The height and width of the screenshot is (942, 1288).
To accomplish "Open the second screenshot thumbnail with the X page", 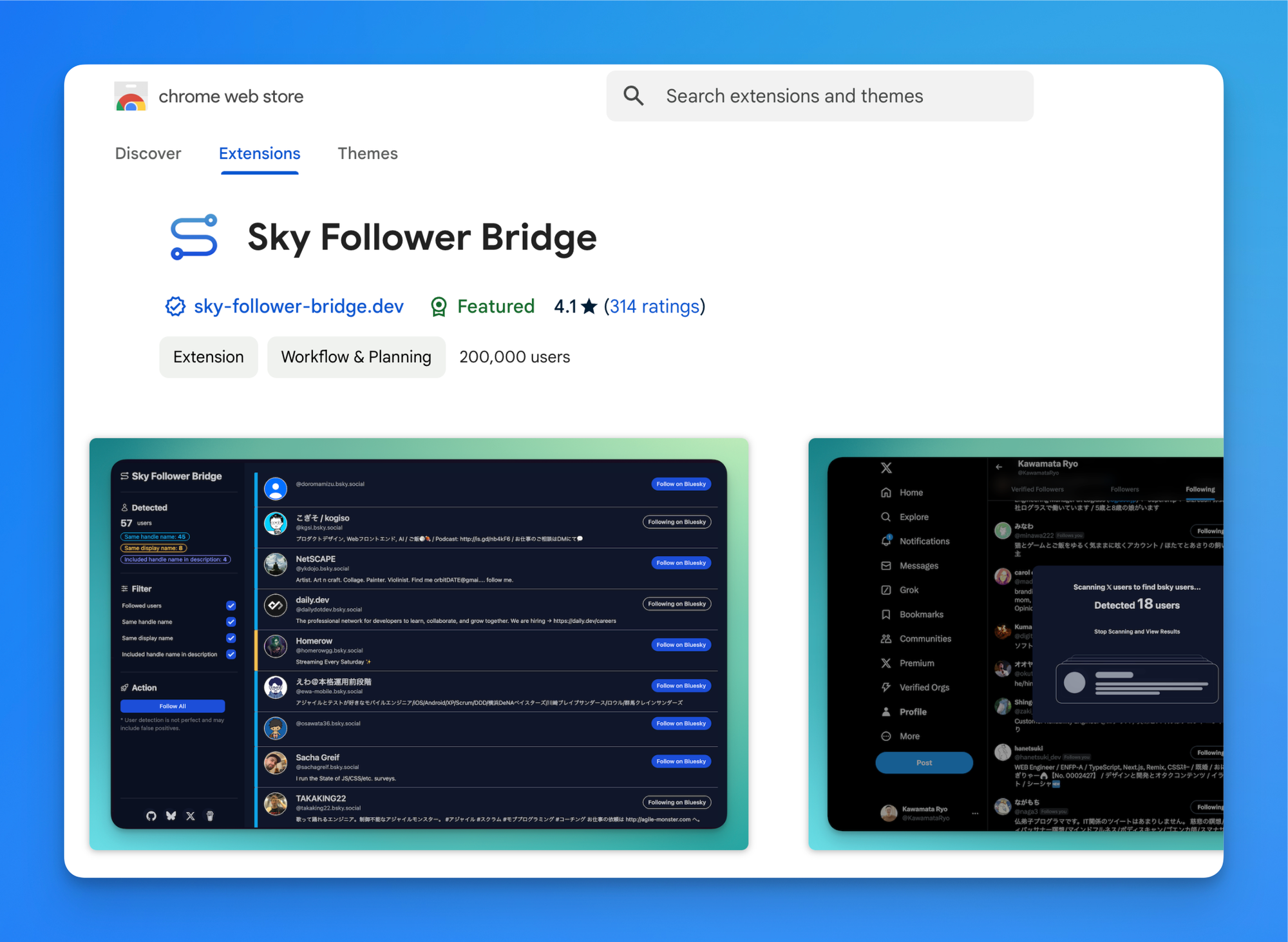I will [x=1016, y=644].
